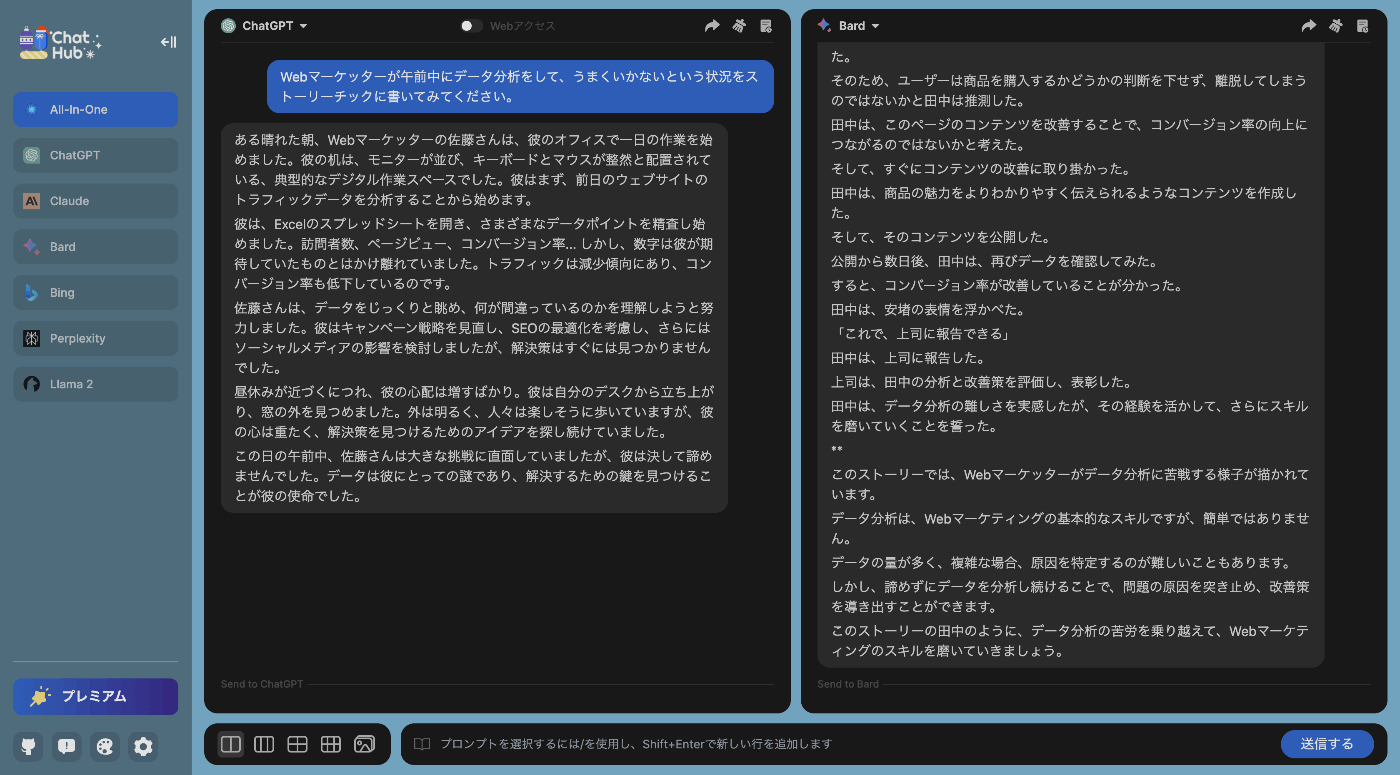
Task: Clear the ChatGPT conversation with broom icon
Action: (739, 26)
